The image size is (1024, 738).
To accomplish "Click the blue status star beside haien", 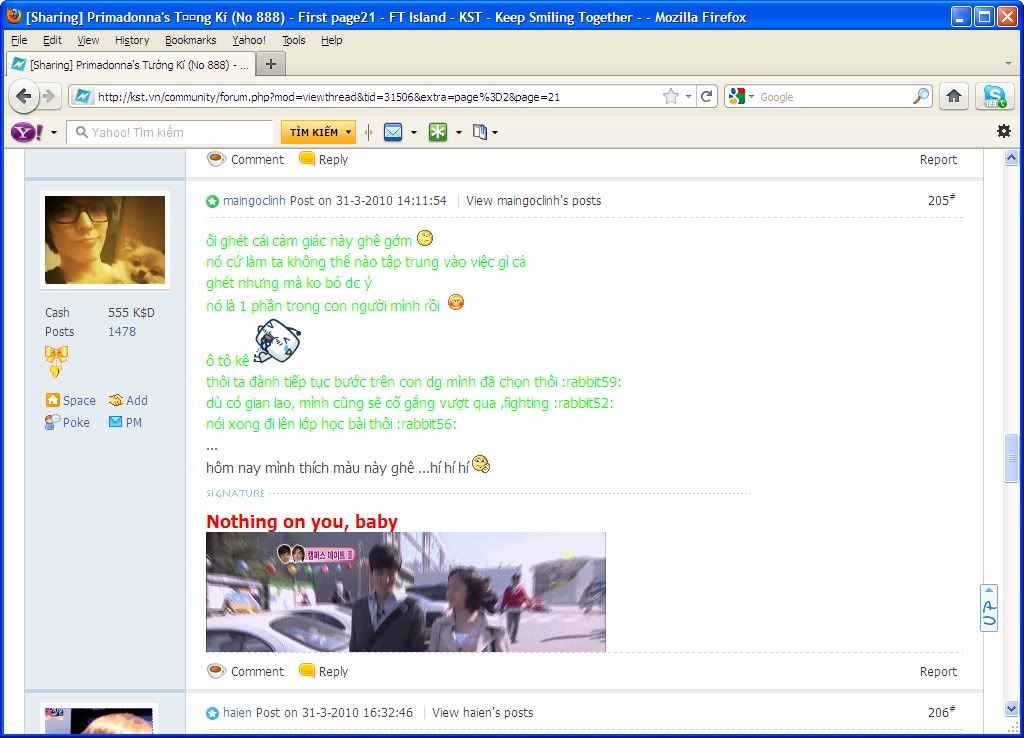I will [x=212, y=713].
